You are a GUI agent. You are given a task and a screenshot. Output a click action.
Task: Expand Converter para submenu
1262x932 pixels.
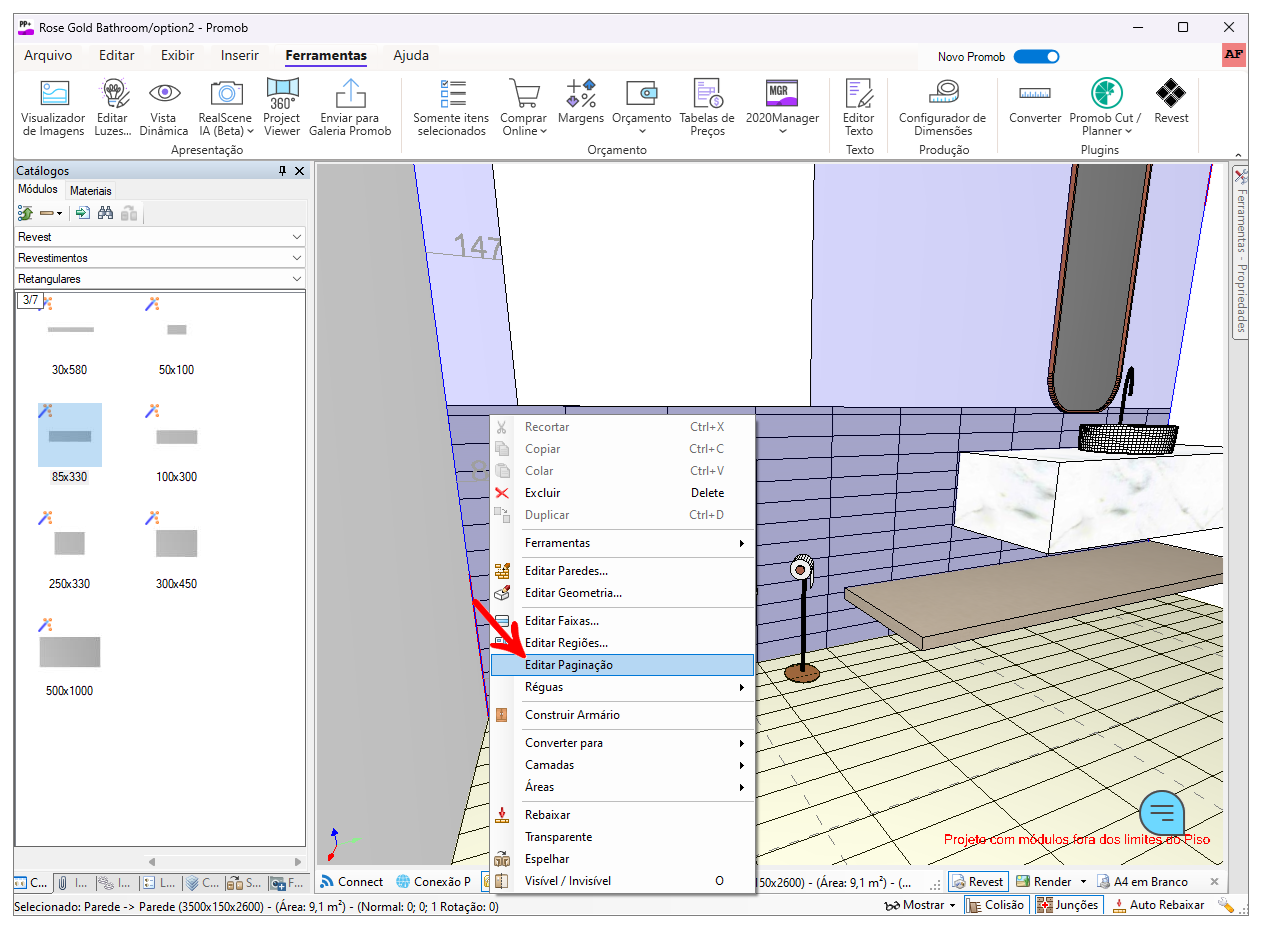pyautogui.click(x=621, y=743)
